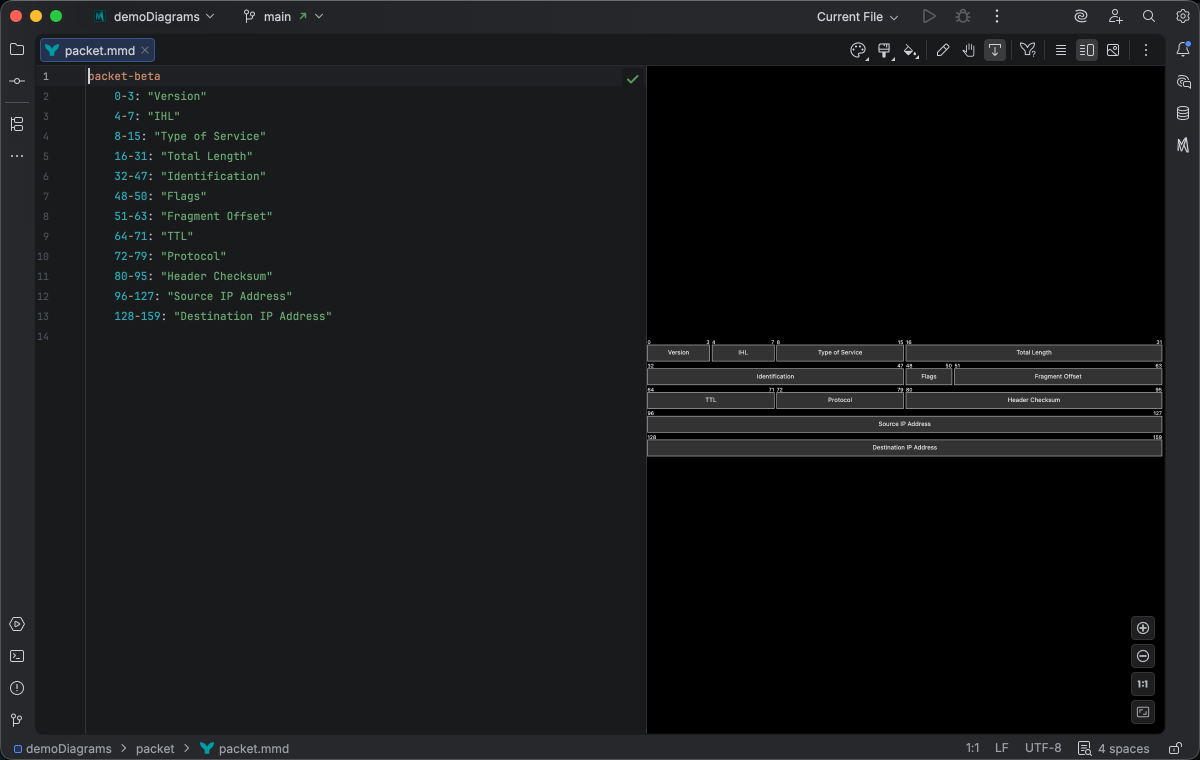This screenshot has height=760, width=1200.
Task: Open preview toolbar more options
Action: point(1146,50)
